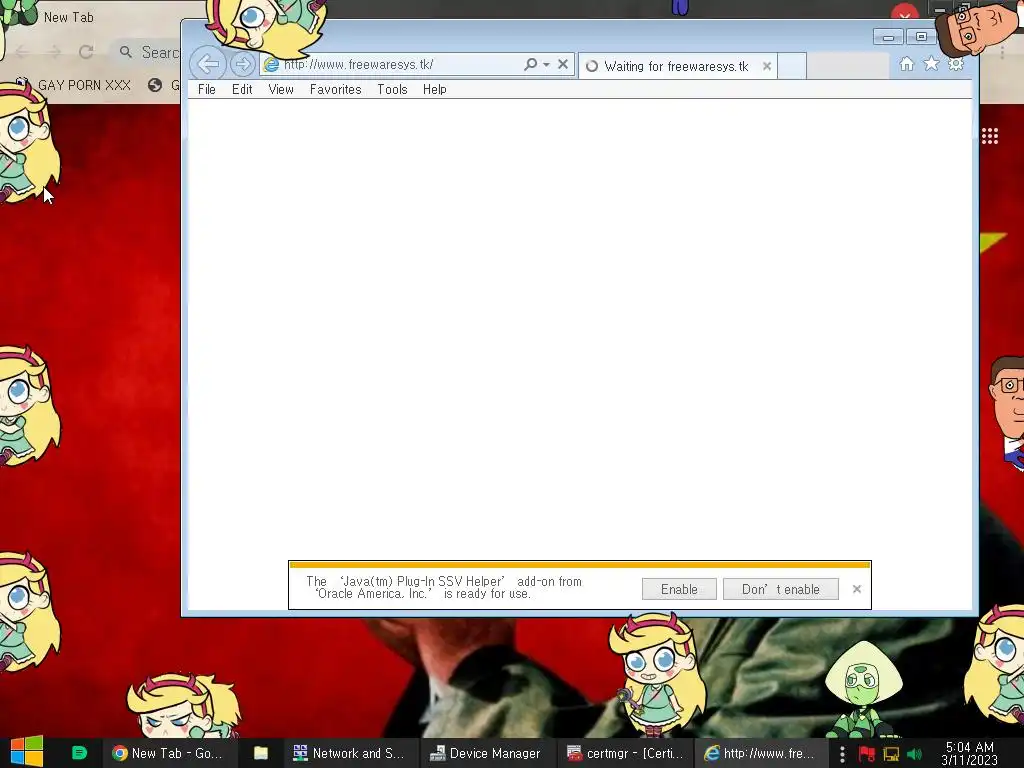Open the volume speaker tray icon
This screenshot has width=1024, height=768.
click(914, 754)
